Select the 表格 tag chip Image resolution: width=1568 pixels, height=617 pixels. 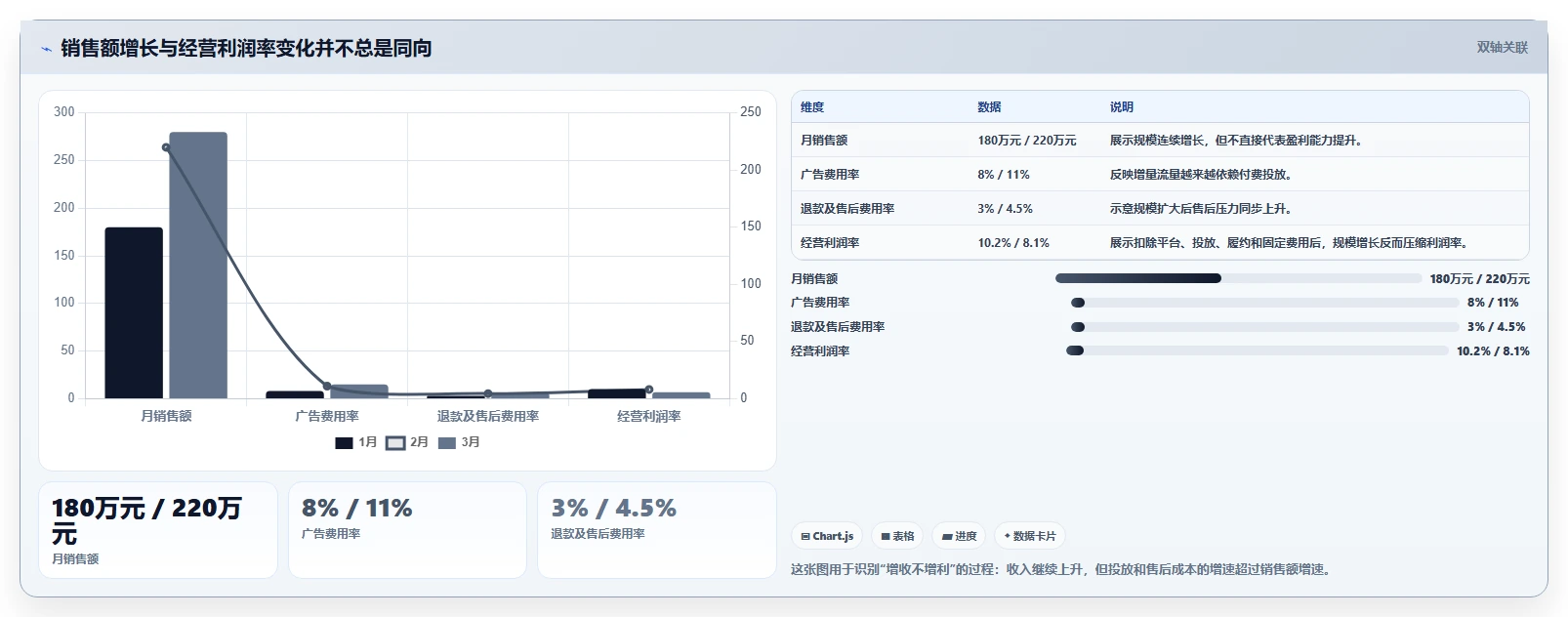897,536
